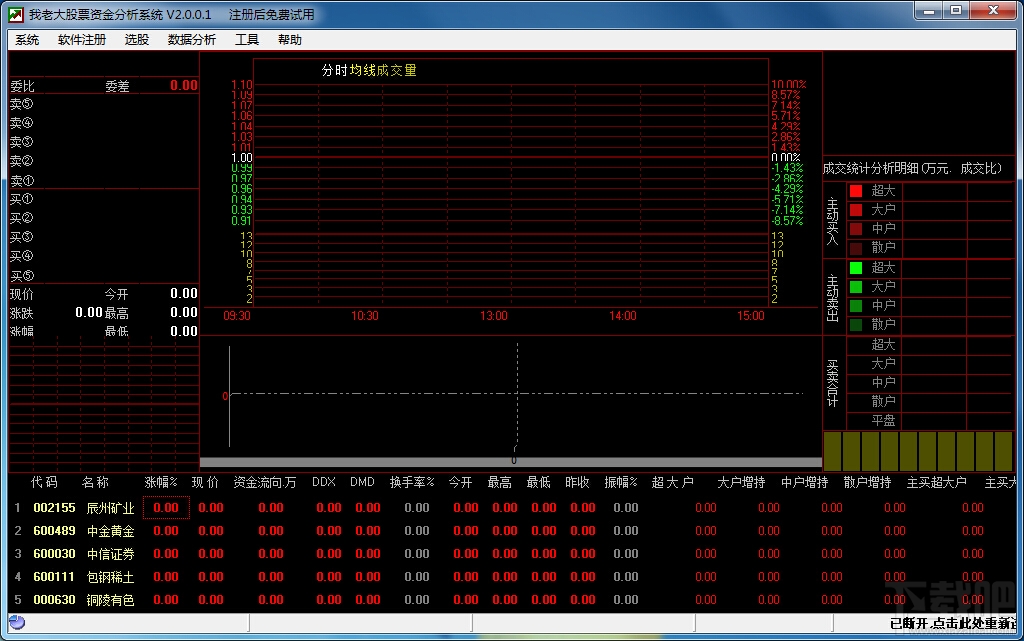Sort by 资金流向万 column header
This screenshot has height=641, width=1024.
point(264,482)
